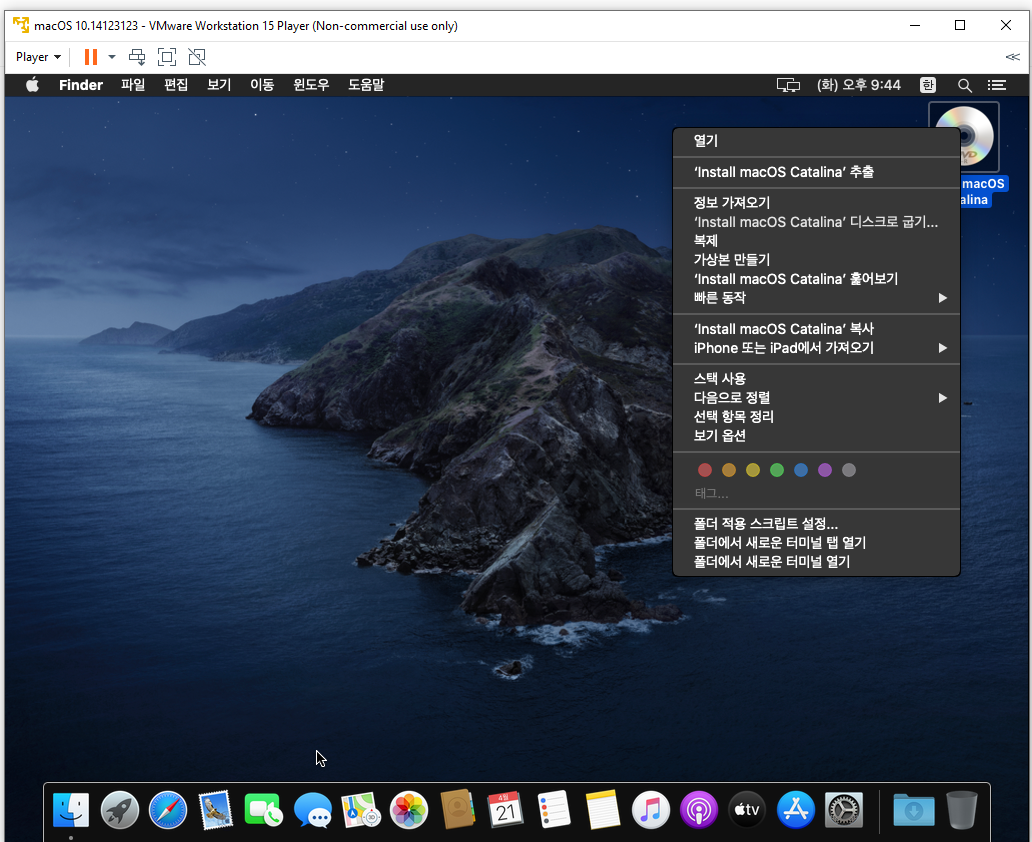This screenshot has height=842, width=1032.
Task: Open App Store from the Dock
Action: (796, 810)
